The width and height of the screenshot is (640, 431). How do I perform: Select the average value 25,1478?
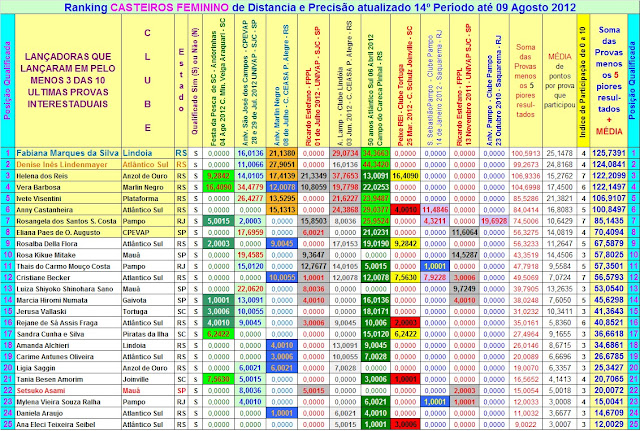pos(560,153)
